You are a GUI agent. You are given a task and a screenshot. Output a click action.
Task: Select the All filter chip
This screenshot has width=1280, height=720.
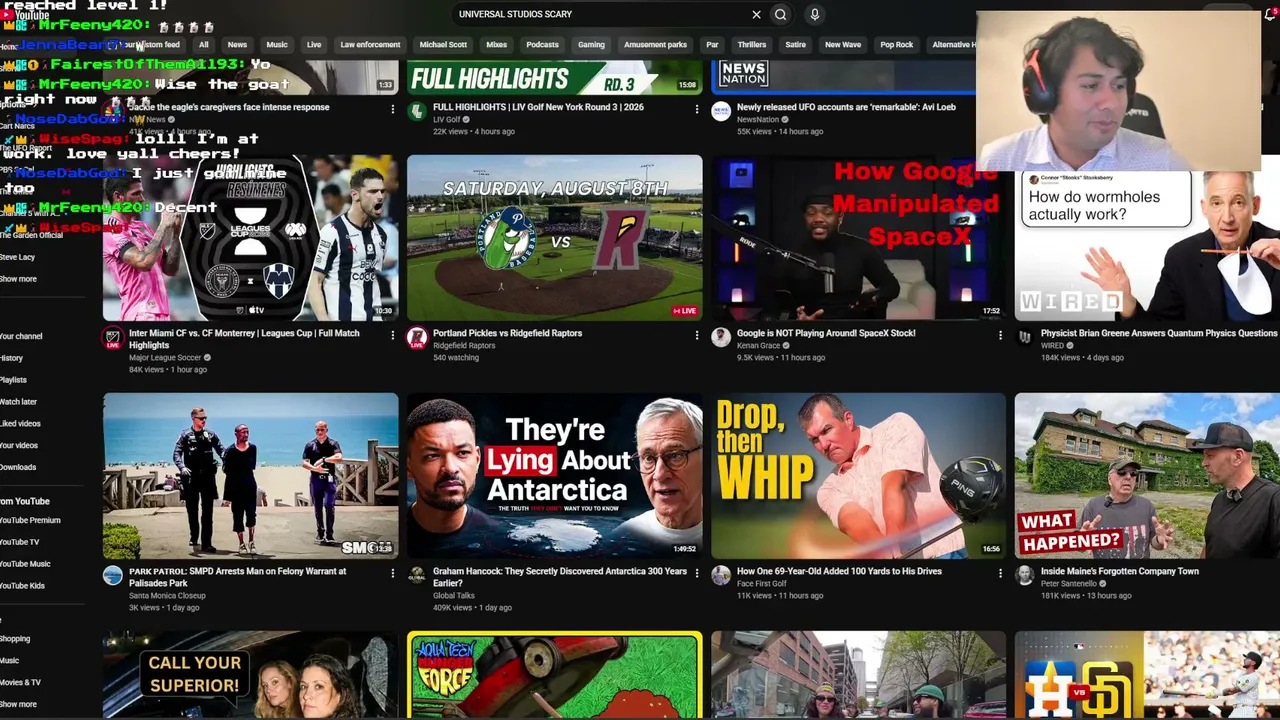pos(203,45)
